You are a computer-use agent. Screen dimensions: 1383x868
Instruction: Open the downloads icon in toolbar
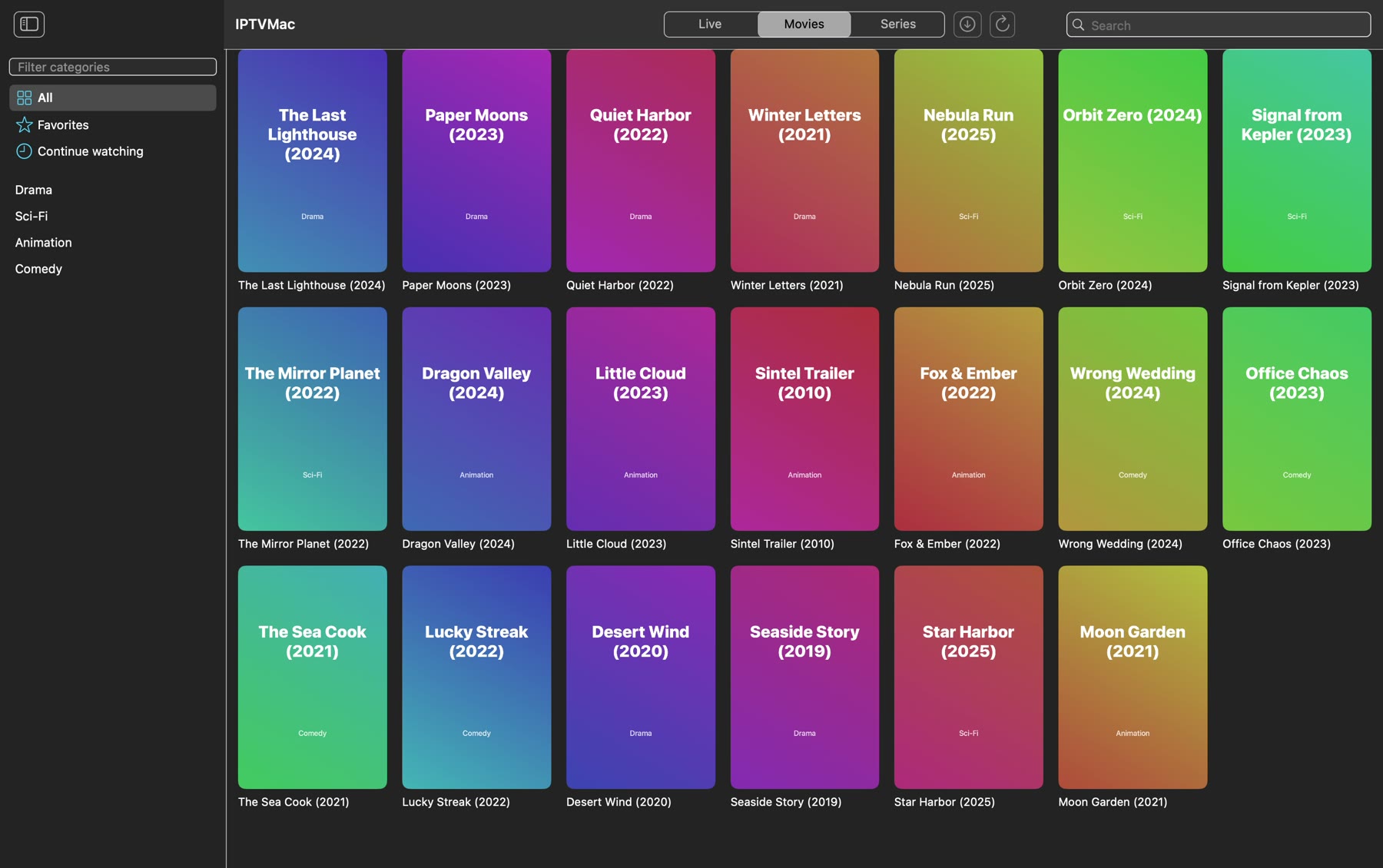pos(967,25)
